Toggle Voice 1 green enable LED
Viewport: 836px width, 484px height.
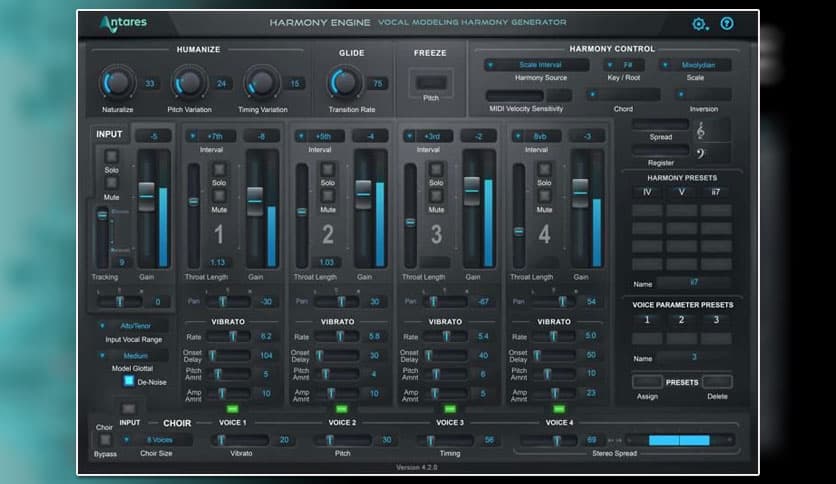pos(232,409)
